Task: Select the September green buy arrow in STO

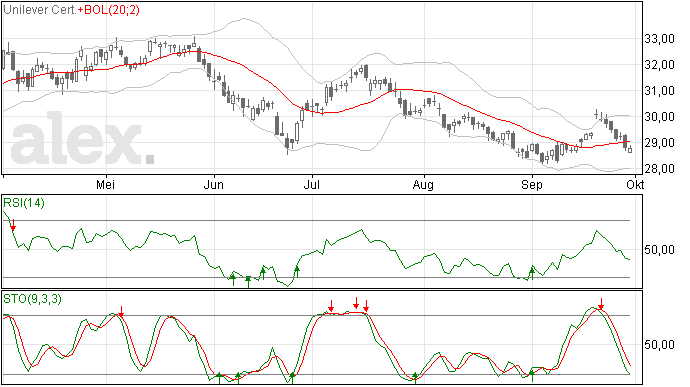Action: [x=532, y=376]
